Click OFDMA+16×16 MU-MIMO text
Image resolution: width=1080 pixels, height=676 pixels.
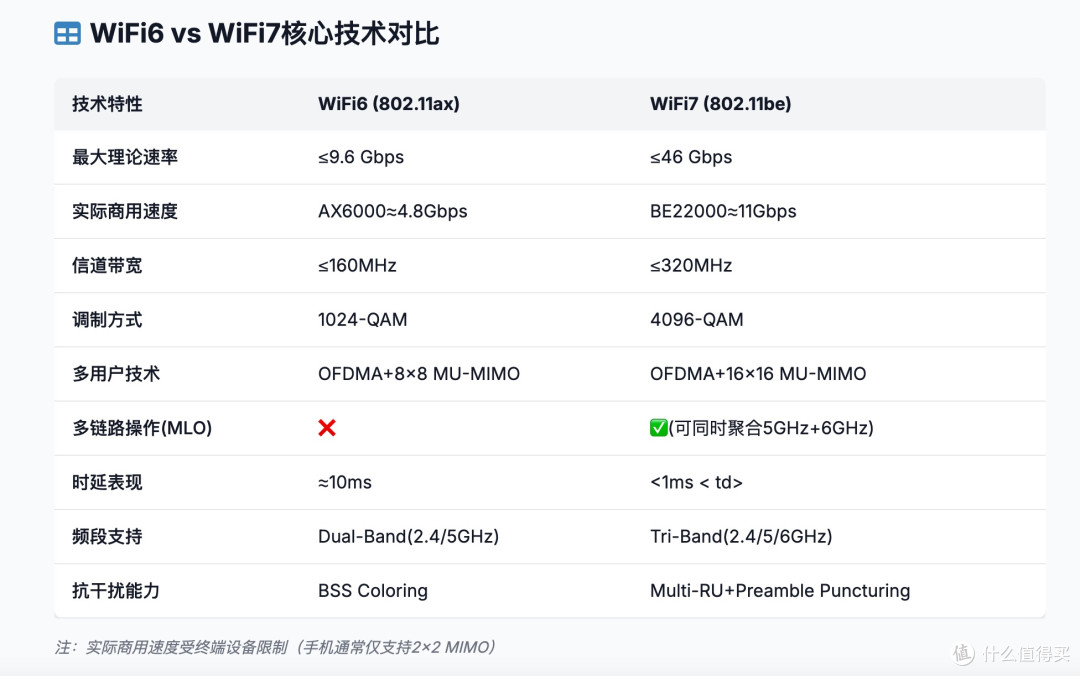(758, 373)
